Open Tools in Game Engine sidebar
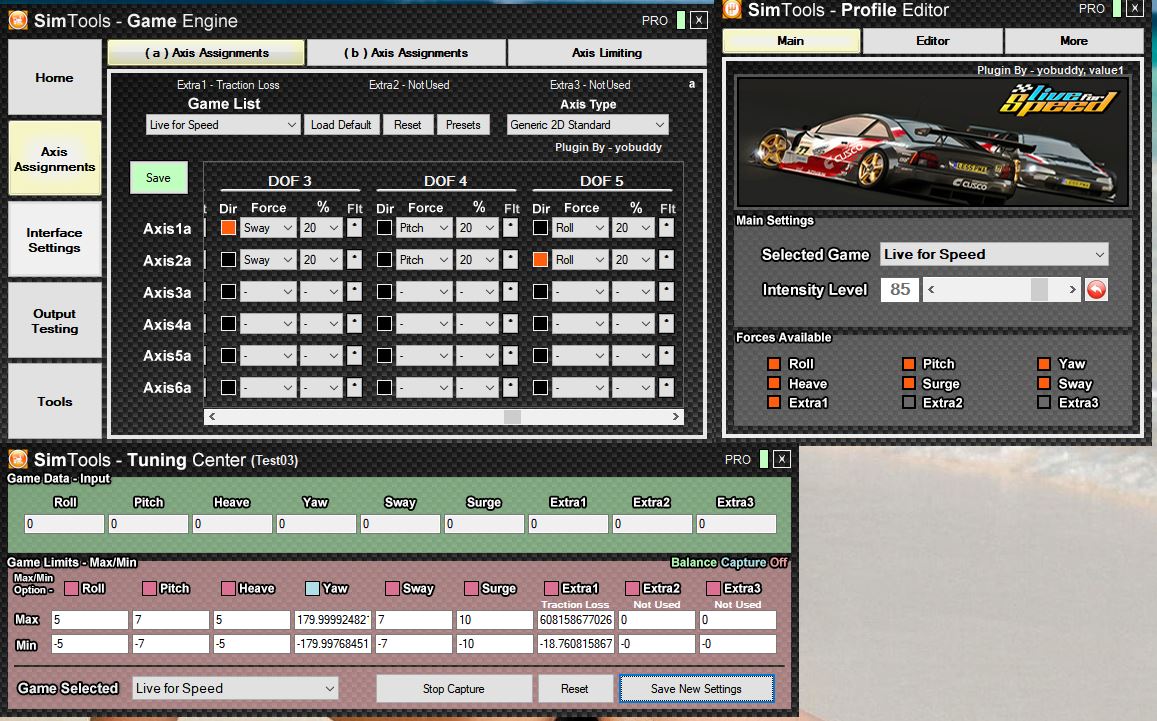Viewport: 1157px width, 721px height. 55,401
